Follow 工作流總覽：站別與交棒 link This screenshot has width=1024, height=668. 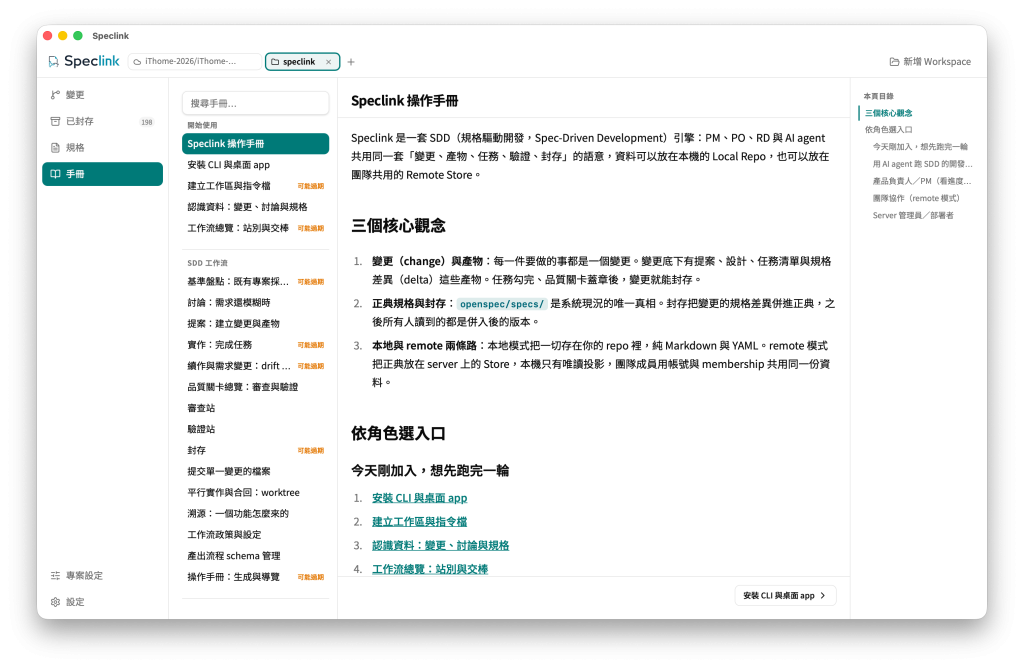(430, 569)
